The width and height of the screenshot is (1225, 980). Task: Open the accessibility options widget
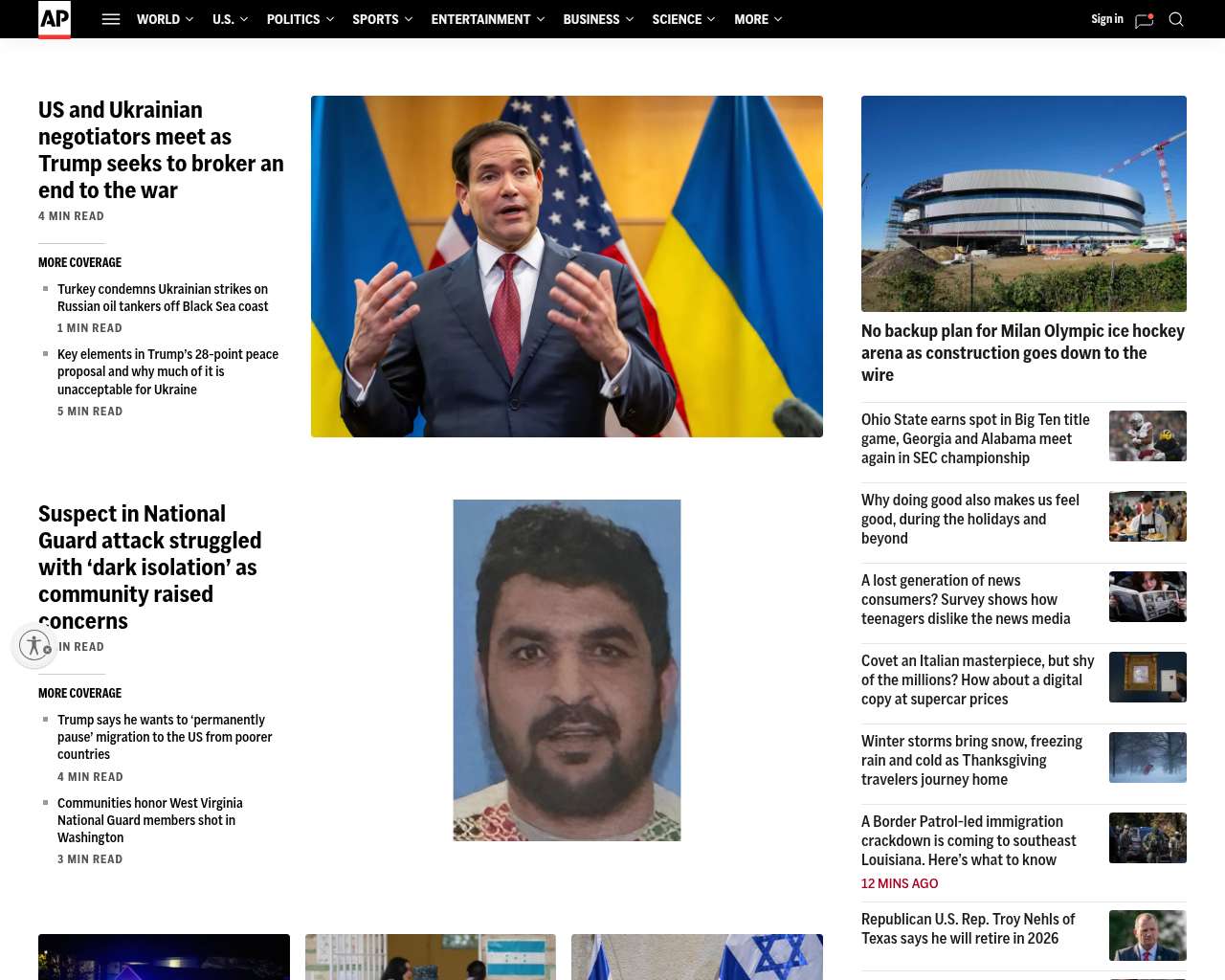tap(34, 645)
